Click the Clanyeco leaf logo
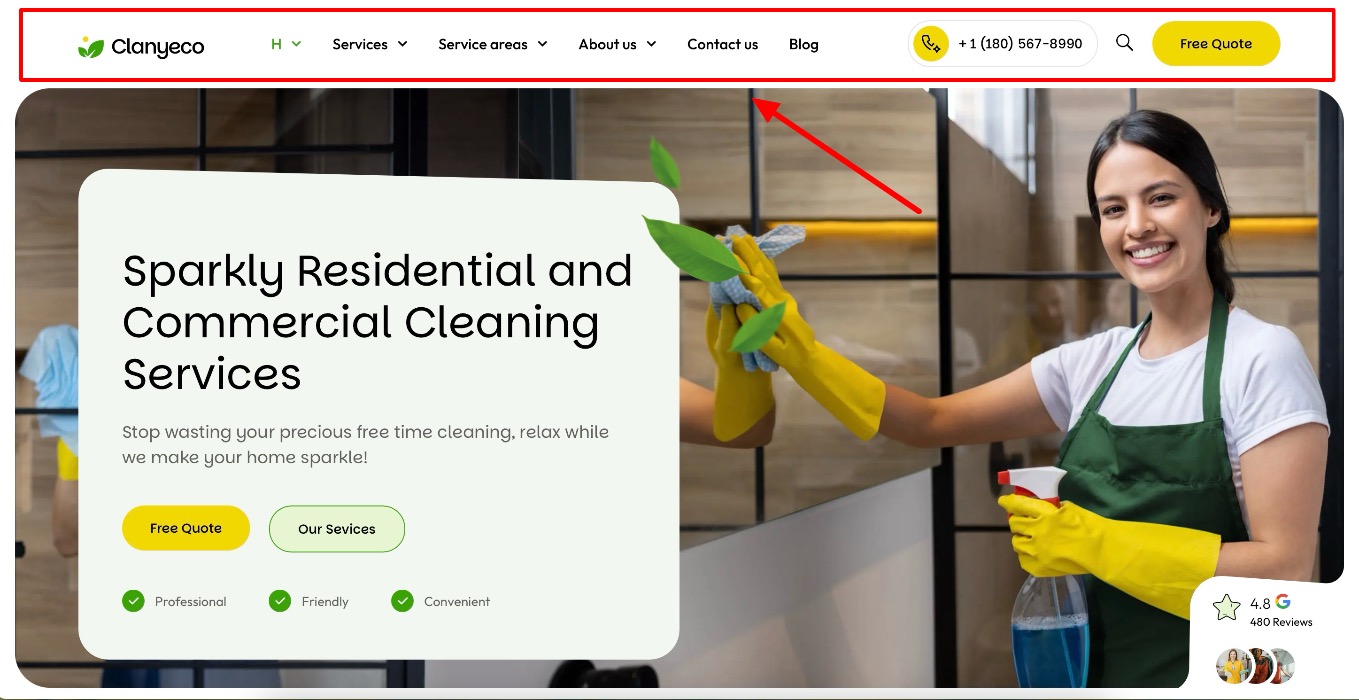The height and width of the screenshot is (700, 1359). click(91, 46)
